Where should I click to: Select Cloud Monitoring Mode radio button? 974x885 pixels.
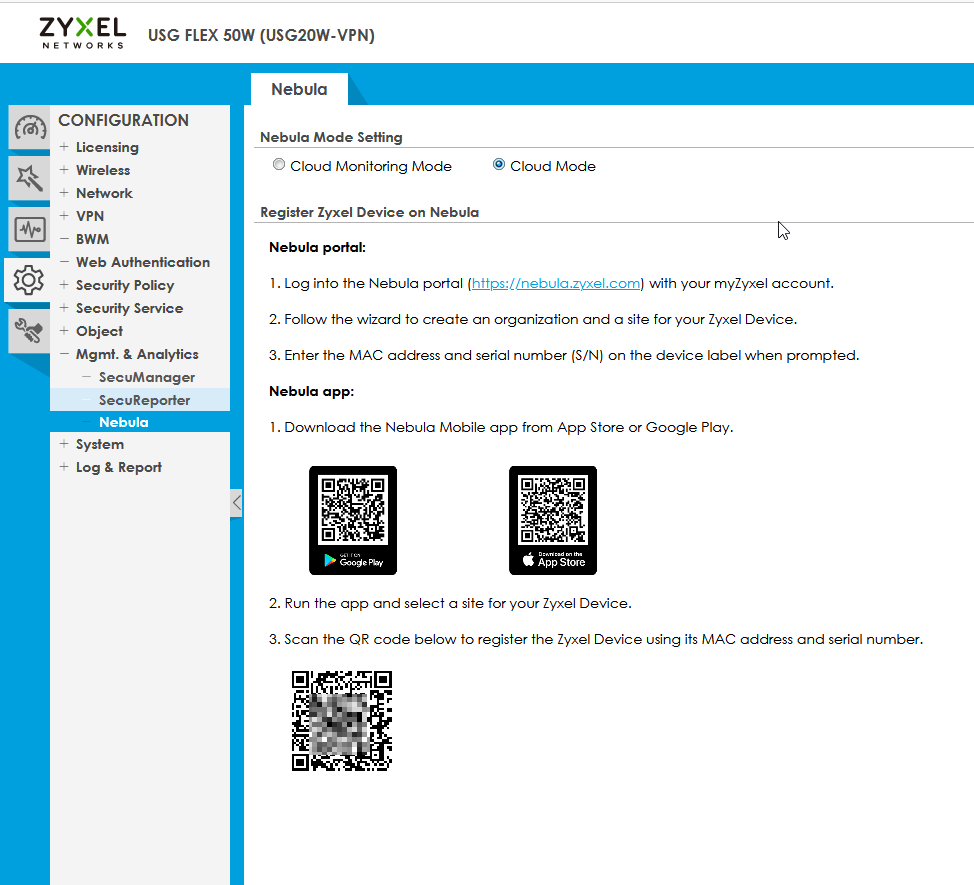279,165
